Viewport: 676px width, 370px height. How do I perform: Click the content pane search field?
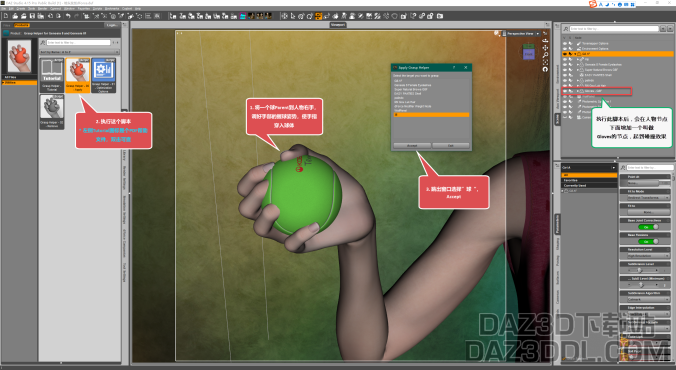(78, 43)
